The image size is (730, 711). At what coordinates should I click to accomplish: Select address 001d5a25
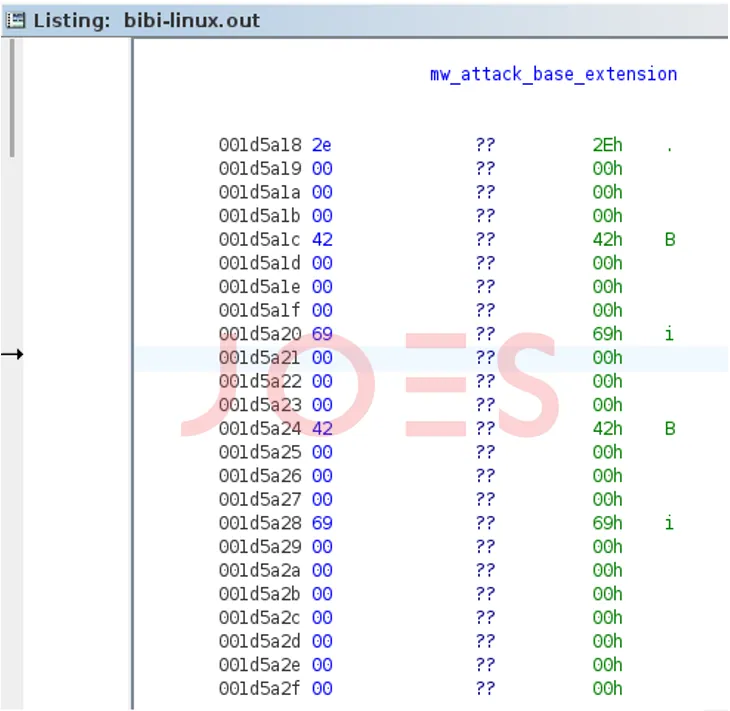[x=260, y=453]
